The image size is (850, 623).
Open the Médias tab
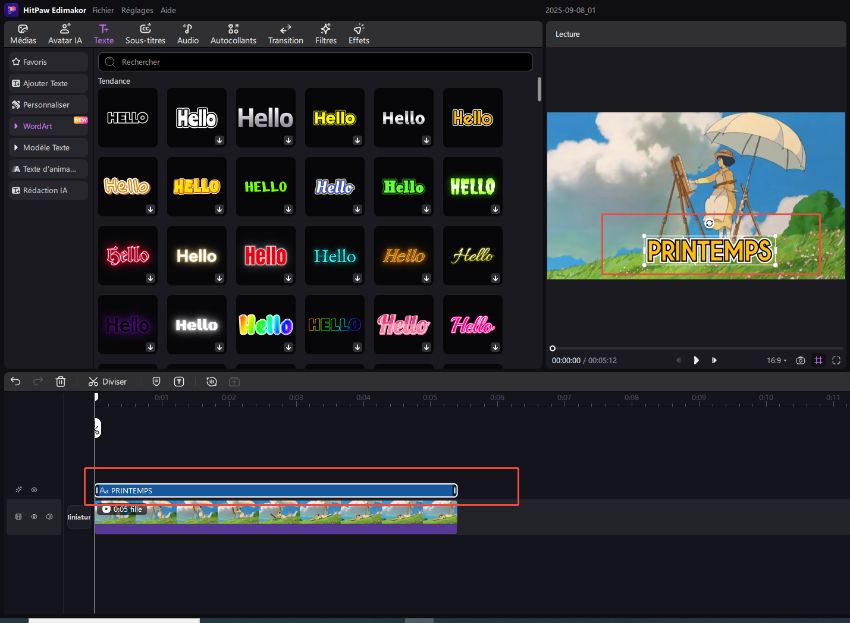23,34
